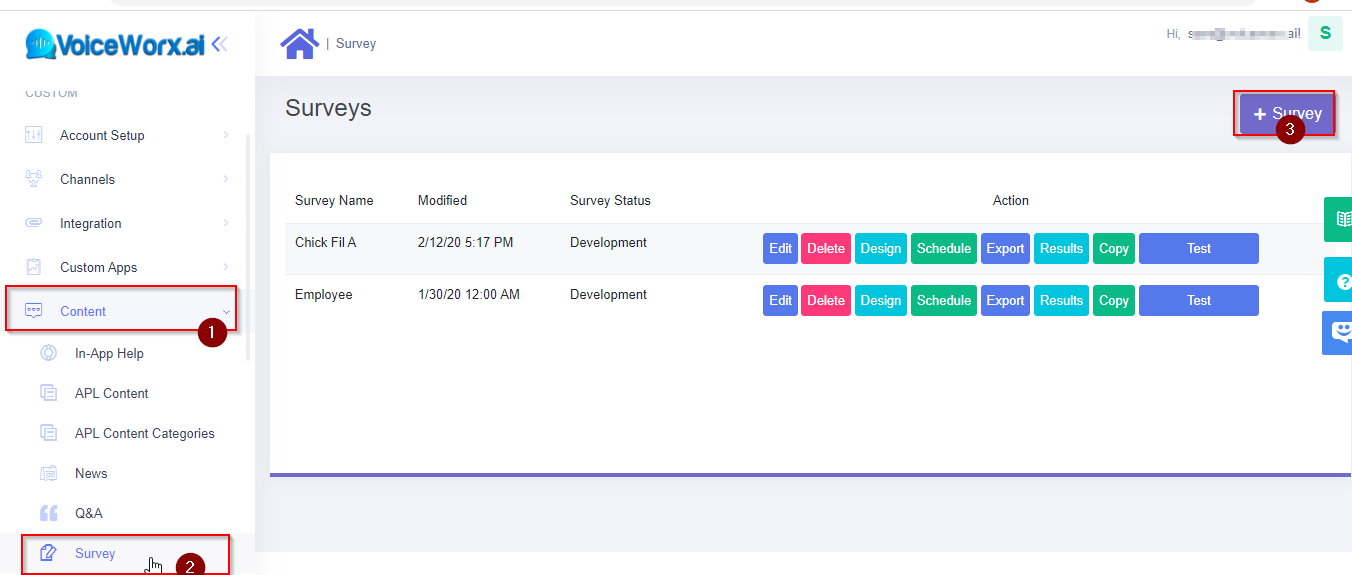View Results of Chick Fil A survey
This screenshot has height=575, width=1352.
coord(1061,249)
